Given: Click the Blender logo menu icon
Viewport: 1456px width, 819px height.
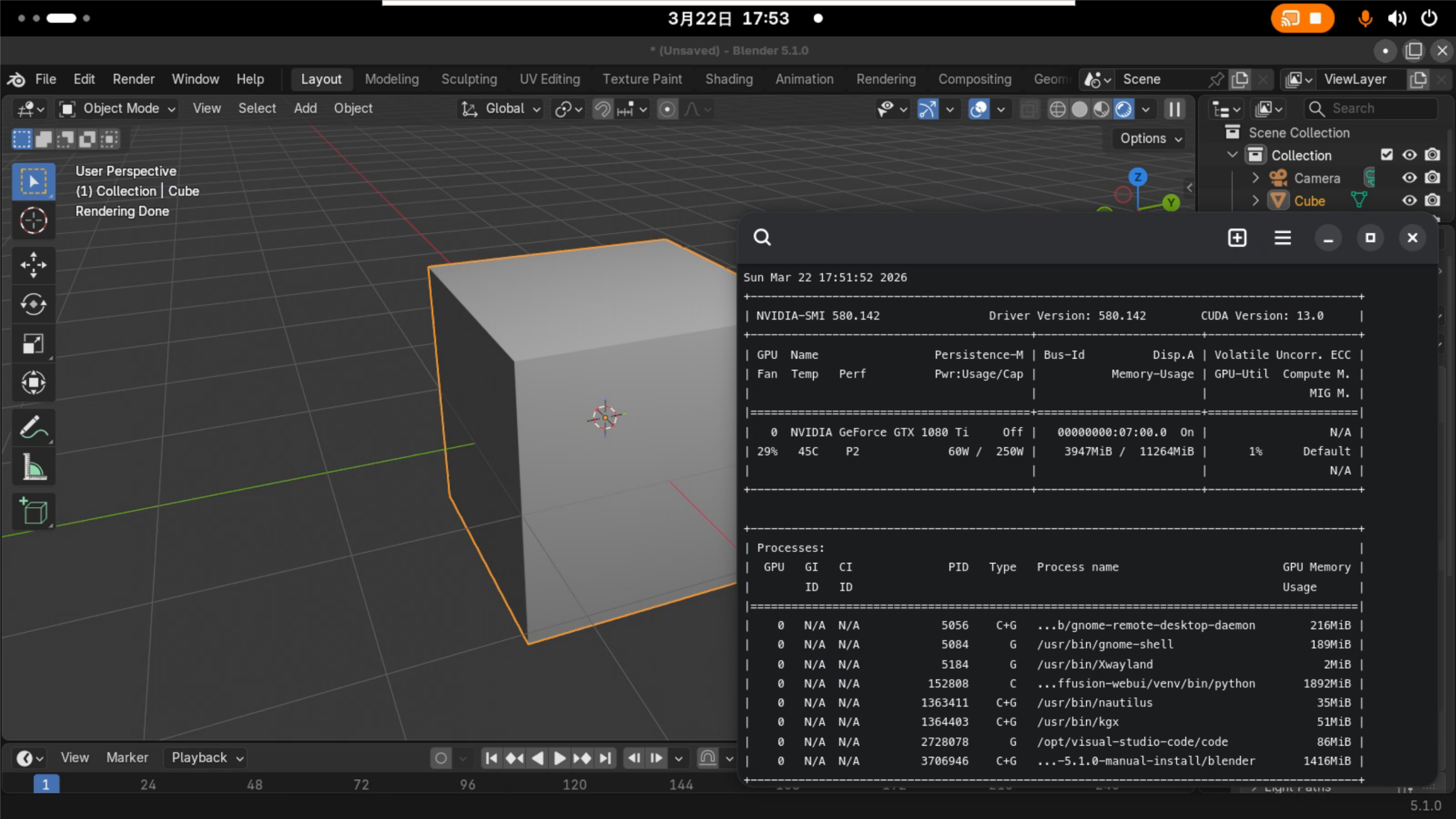Looking at the screenshot, I should [16, 79].
